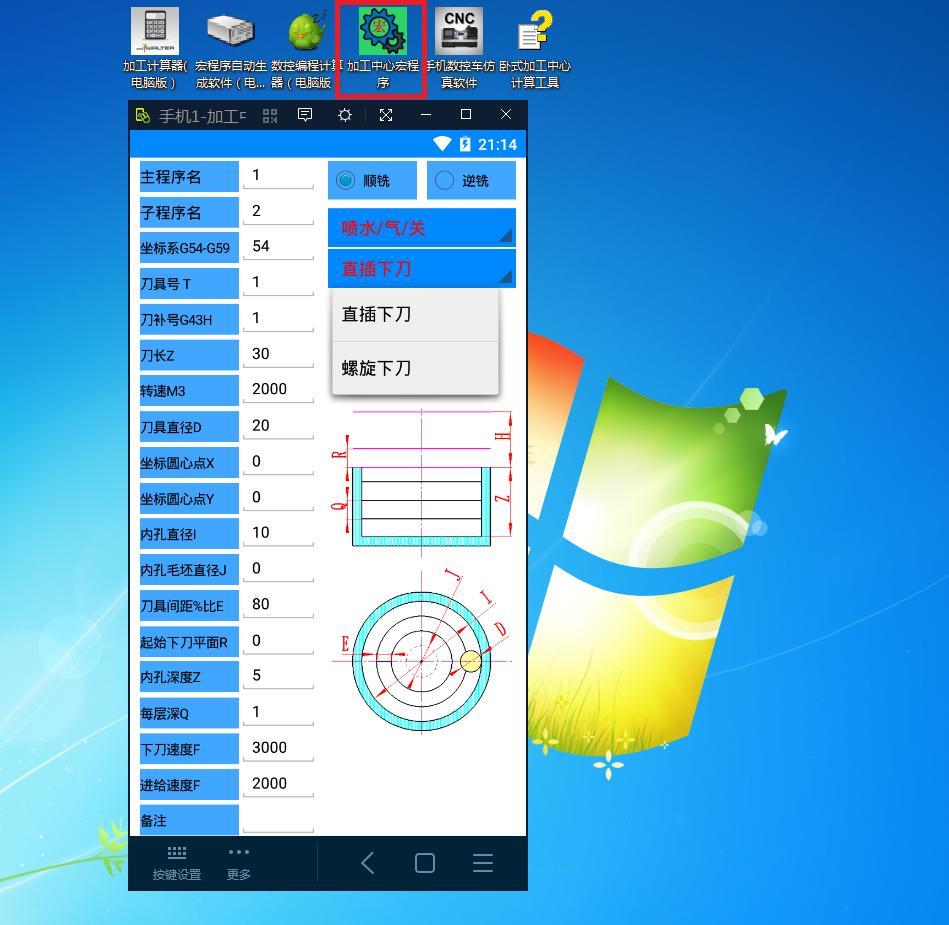Click the 进给速度F value field
The height and width of the screenshot is (925, 949).
(x=278, y=784)
